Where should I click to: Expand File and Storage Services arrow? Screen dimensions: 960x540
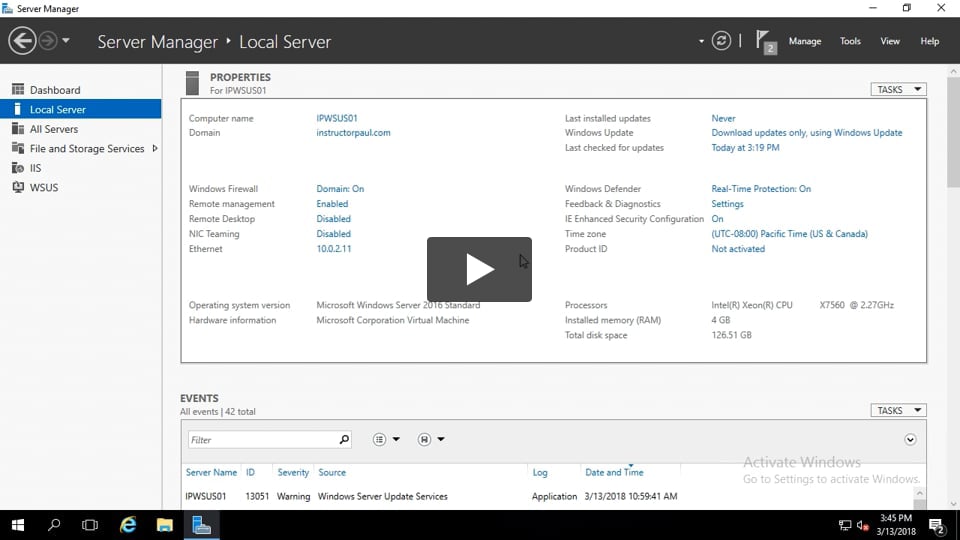tap(155, 148)
